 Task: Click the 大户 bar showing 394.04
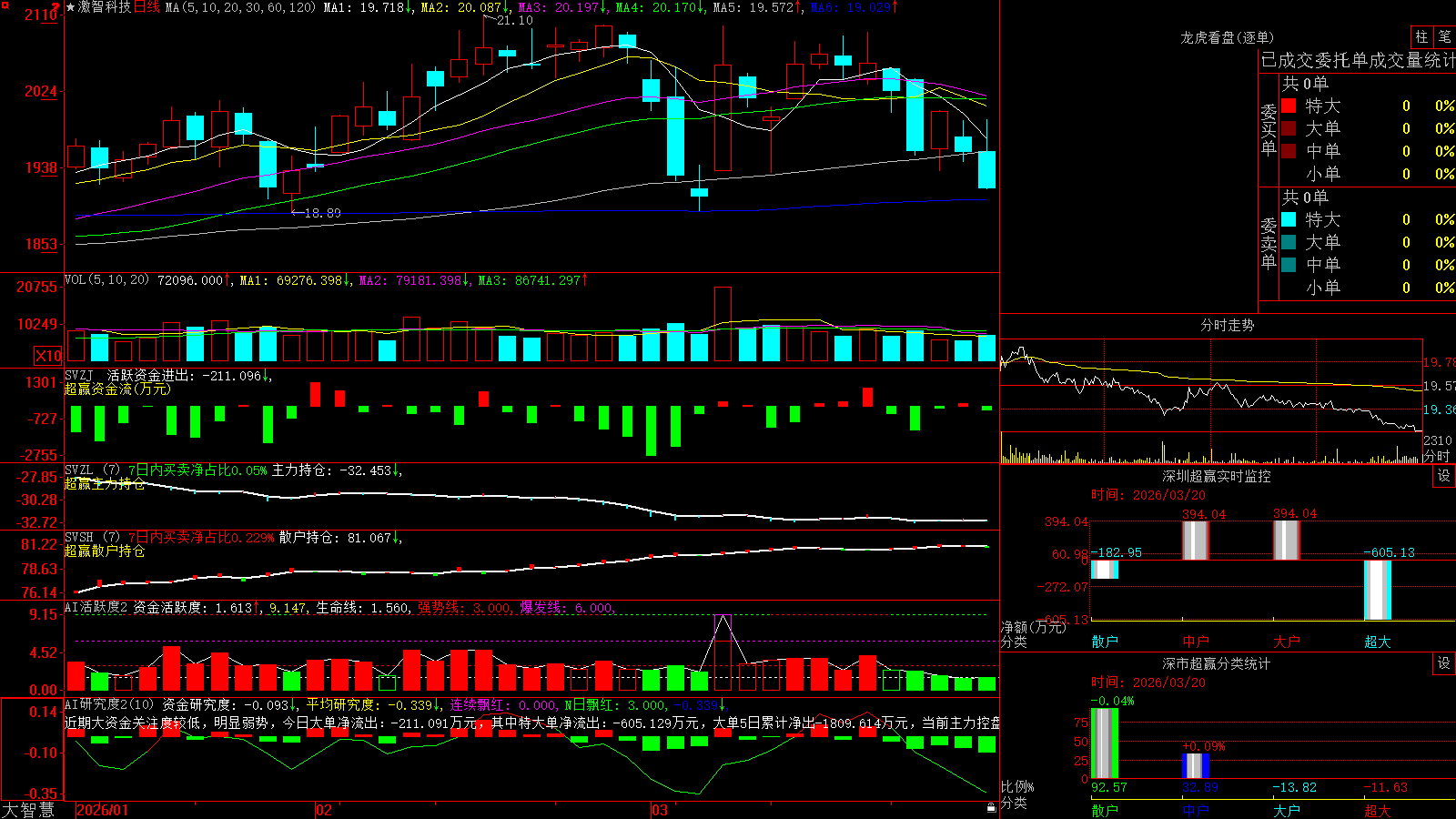tap(1287, 541)
